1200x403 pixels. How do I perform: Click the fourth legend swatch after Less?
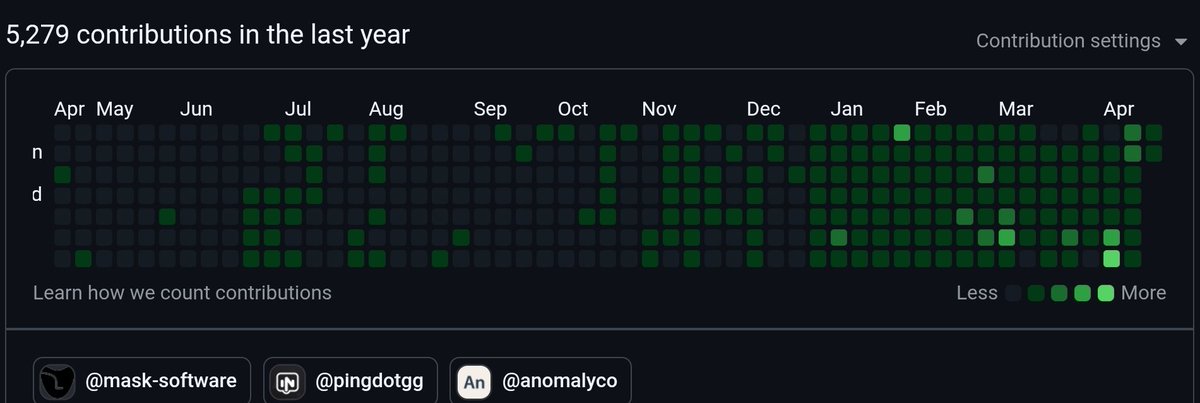pos(1083,293)
